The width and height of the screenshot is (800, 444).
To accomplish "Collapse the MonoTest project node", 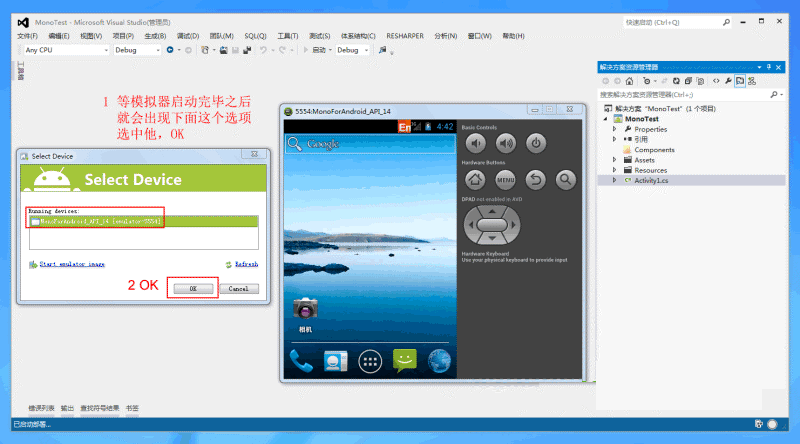I will 606,119.
